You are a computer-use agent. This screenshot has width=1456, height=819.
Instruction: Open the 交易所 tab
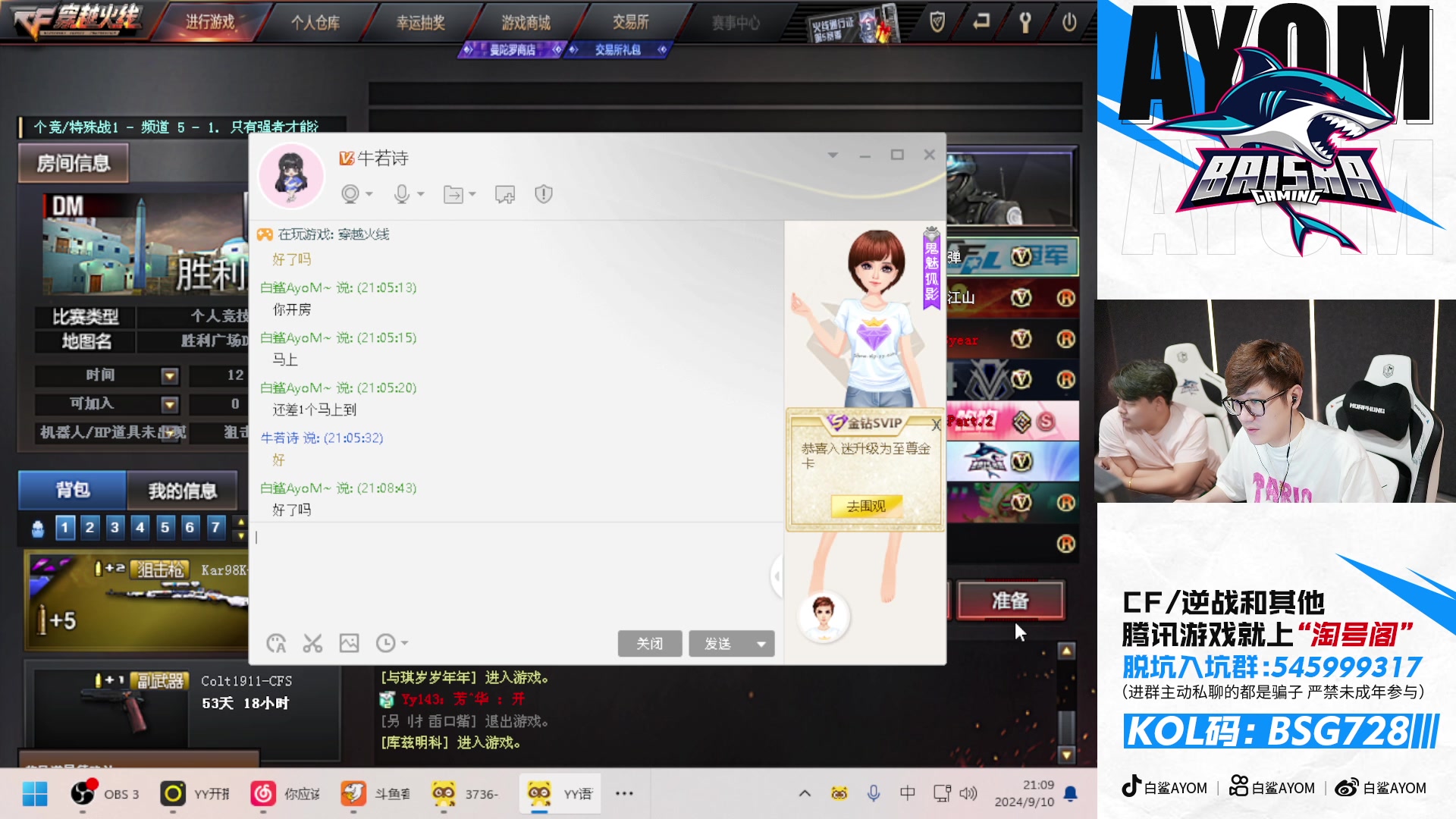631,22
